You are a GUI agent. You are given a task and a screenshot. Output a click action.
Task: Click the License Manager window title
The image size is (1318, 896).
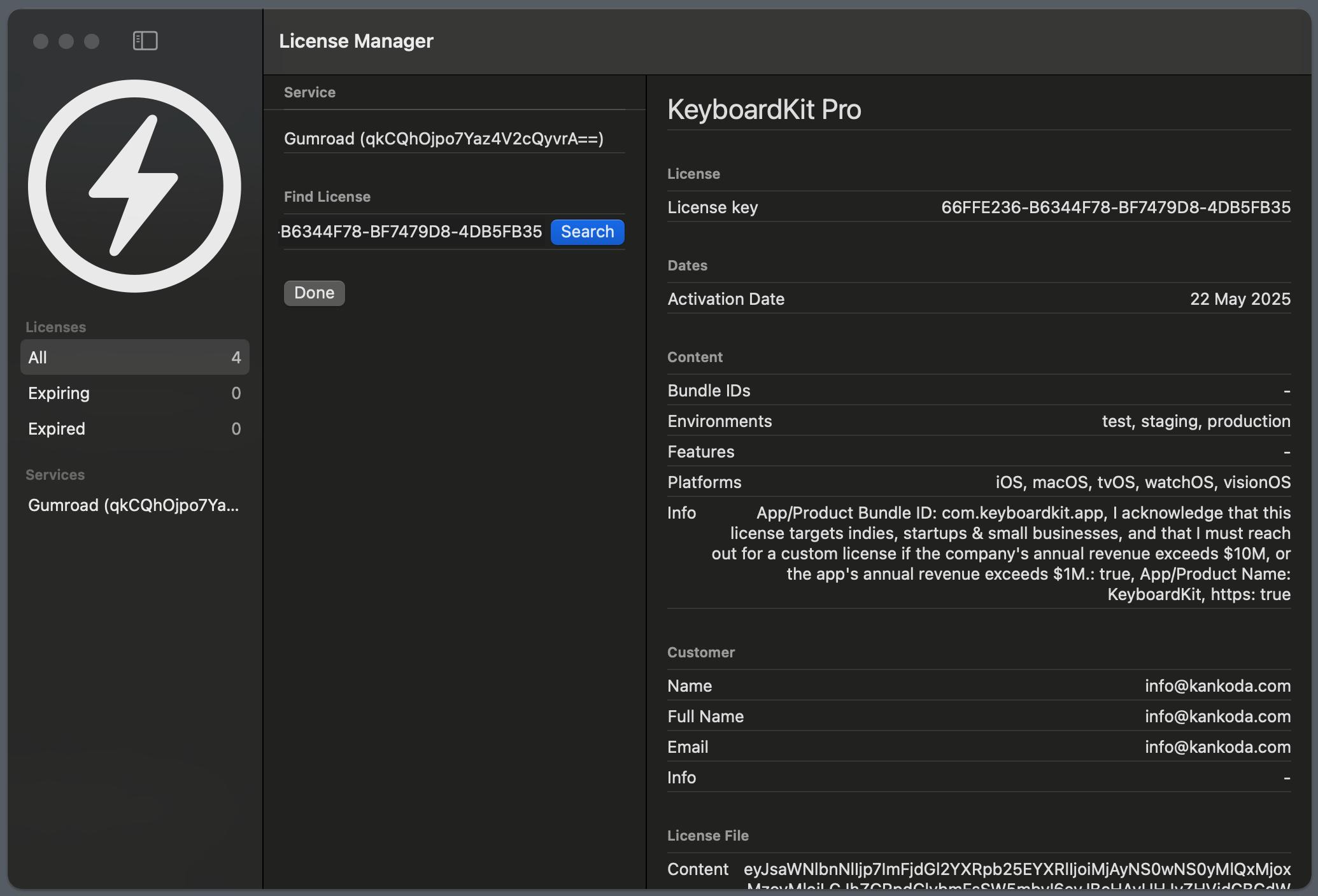click(x=356, y=41)
